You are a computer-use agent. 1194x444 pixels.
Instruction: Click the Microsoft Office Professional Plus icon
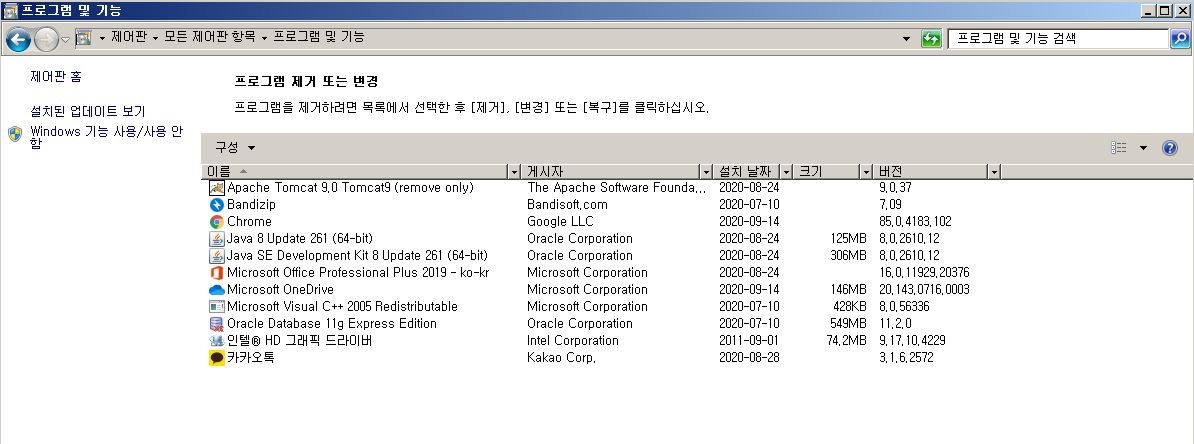pos(217,273)
